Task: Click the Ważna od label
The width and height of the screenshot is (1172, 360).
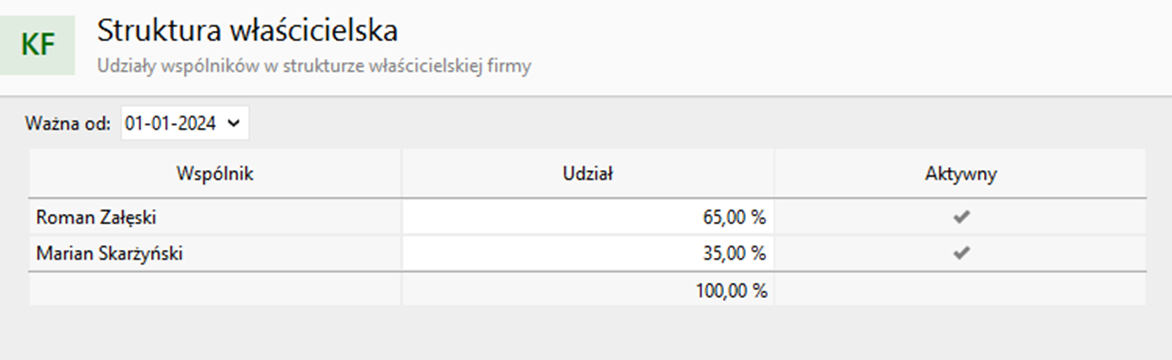Action: click(x=68, y=123)
